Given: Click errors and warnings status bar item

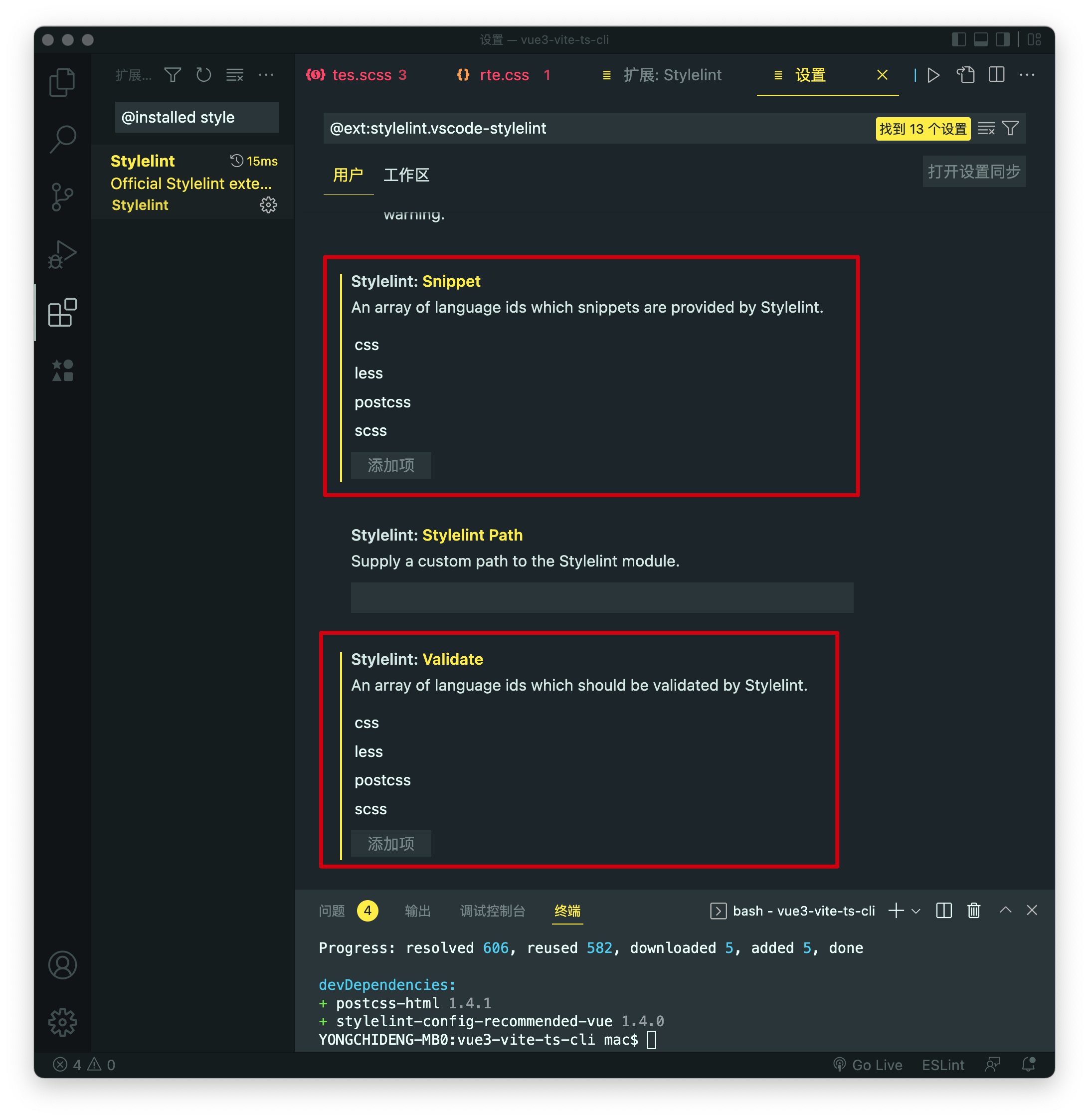Looking at the screenshot, I should [84, 1065].
